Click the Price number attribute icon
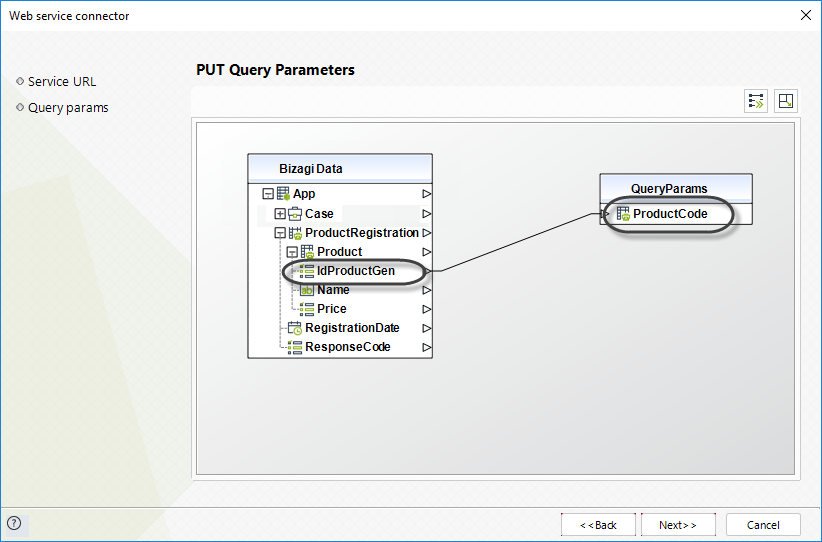The height and width of the screenshot is (542, 822). 307,309
